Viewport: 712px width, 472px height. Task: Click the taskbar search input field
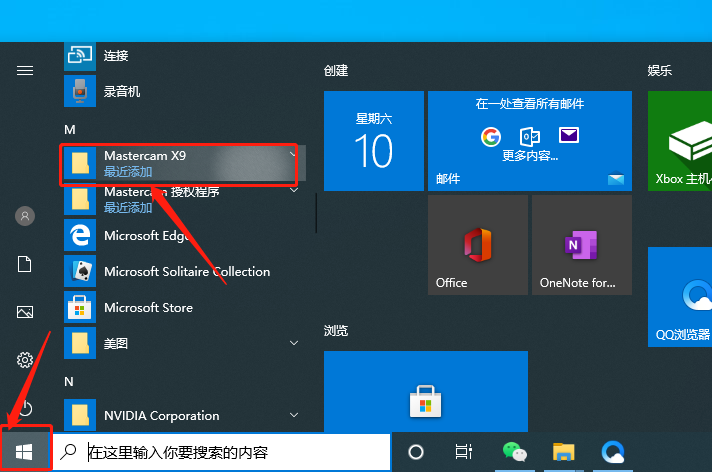click(x=222, y=452)
